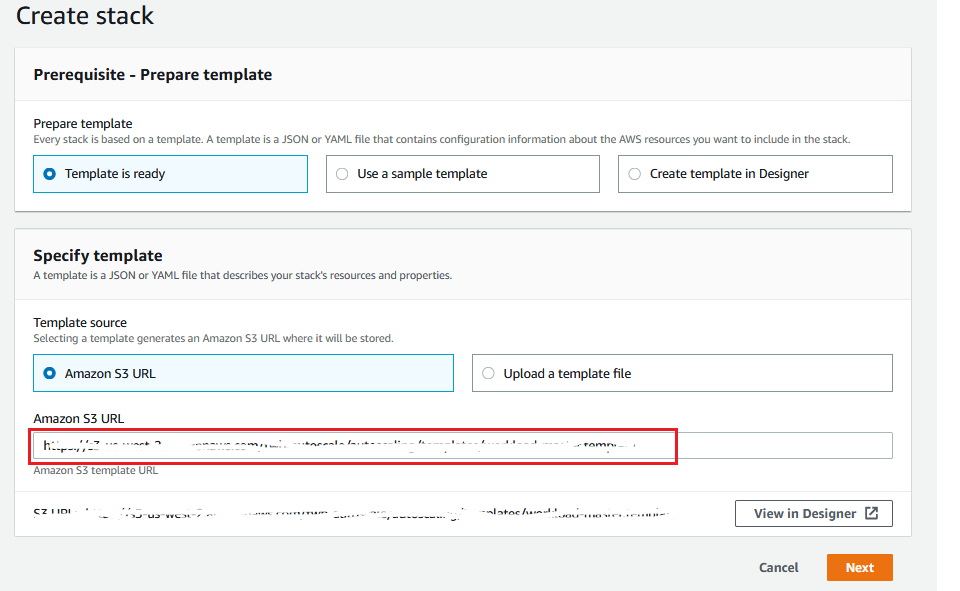Click the "Selecting a template generates" helper text
The image size is (960, 591).
click(x=213, y=338)
